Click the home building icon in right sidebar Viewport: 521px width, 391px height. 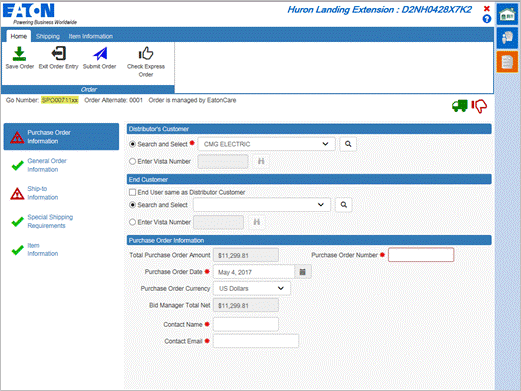507,14
